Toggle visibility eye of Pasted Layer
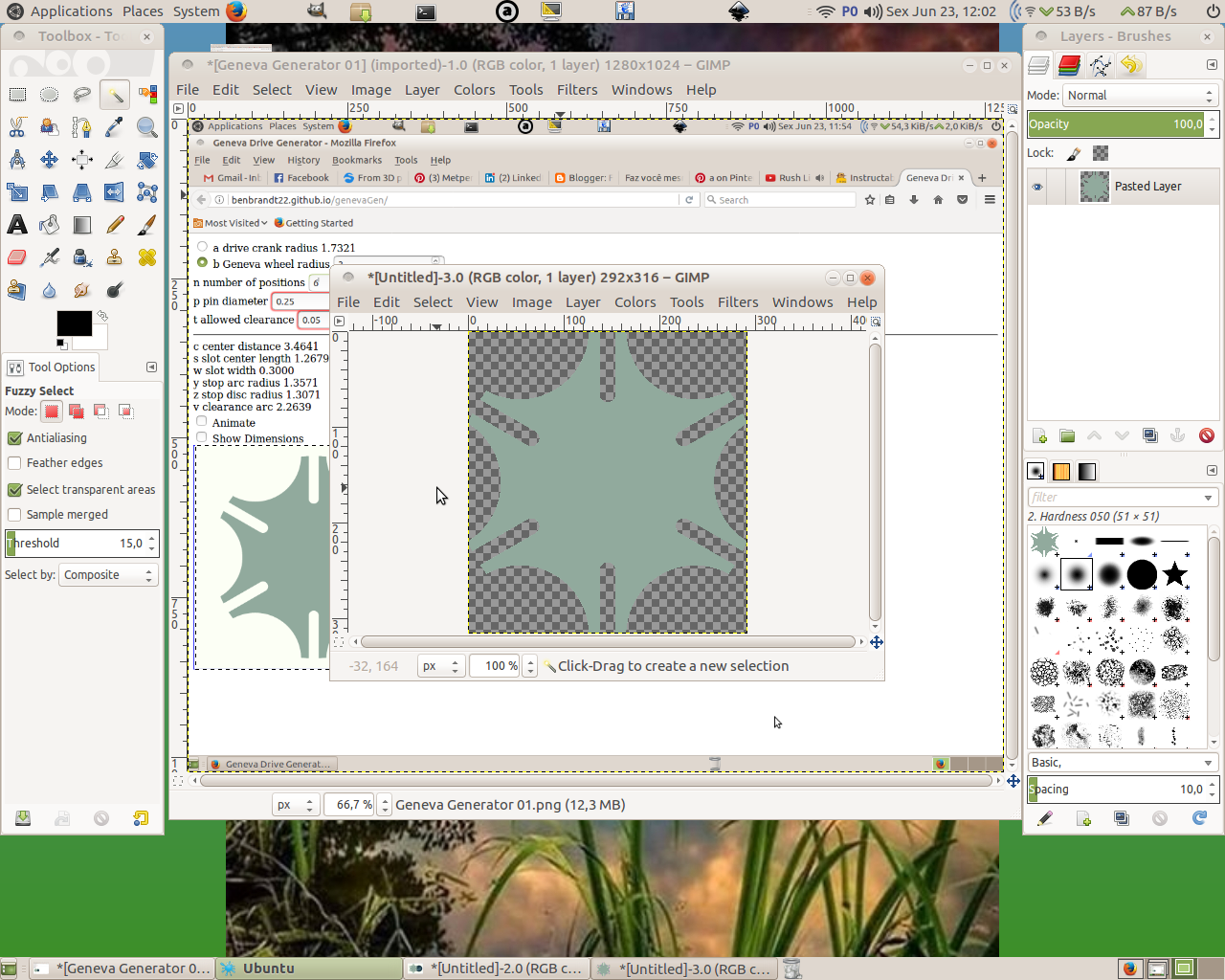This screenshot has width=1225, height=980. (x=1037, y=187)
